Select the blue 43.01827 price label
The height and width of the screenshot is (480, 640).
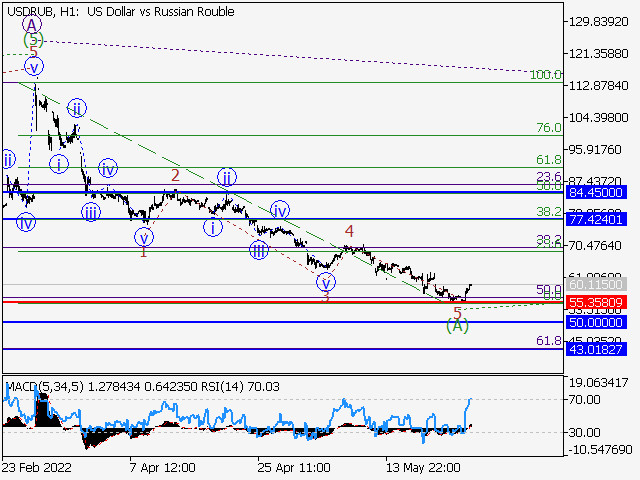(x=596, y=349)
